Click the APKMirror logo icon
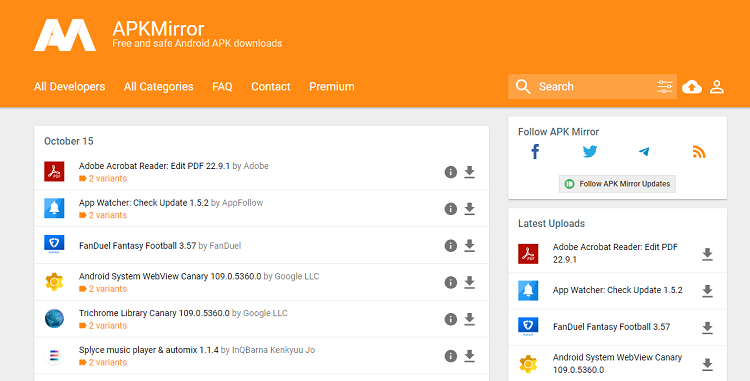 [x=65, y=35]
